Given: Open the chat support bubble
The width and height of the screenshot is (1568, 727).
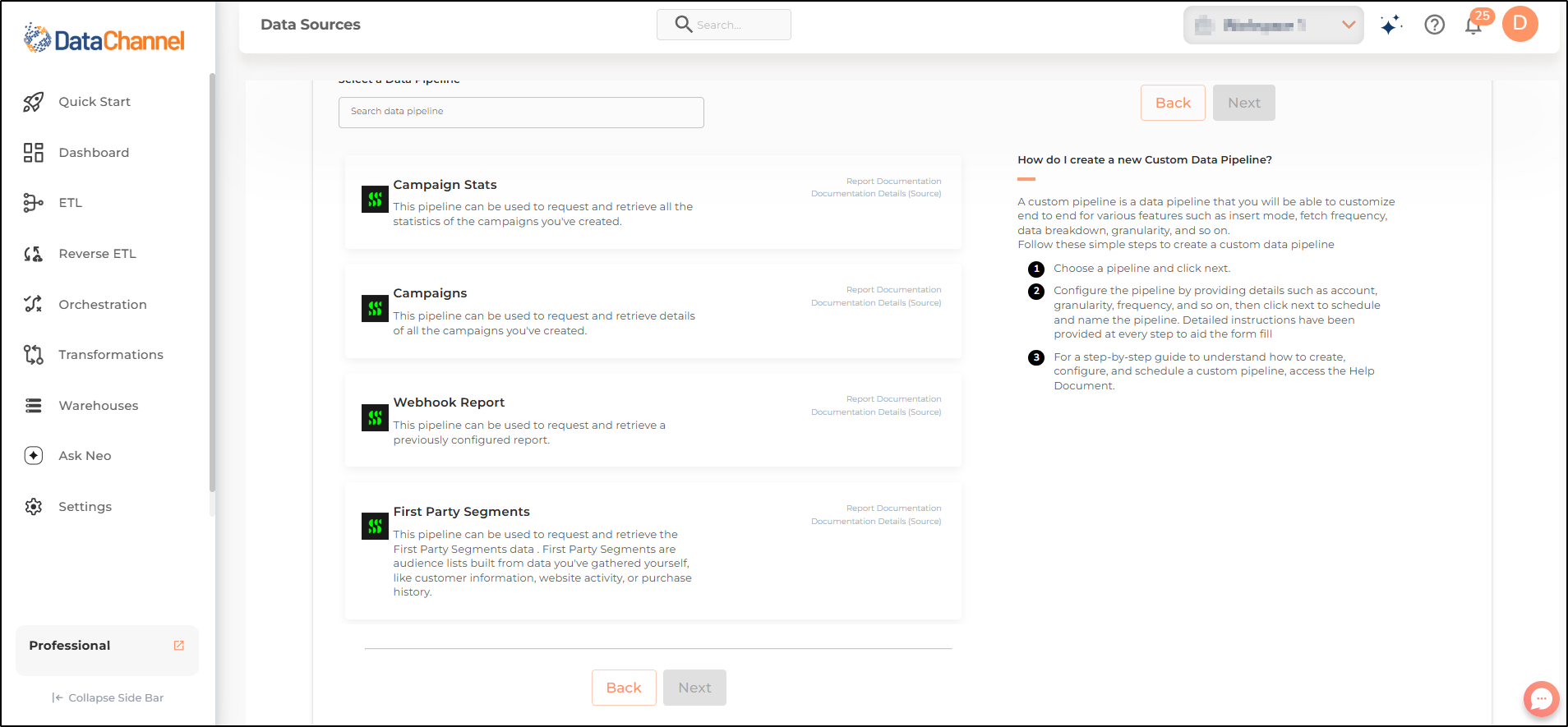Looking at the screenshot, I should click(1541, 699).
